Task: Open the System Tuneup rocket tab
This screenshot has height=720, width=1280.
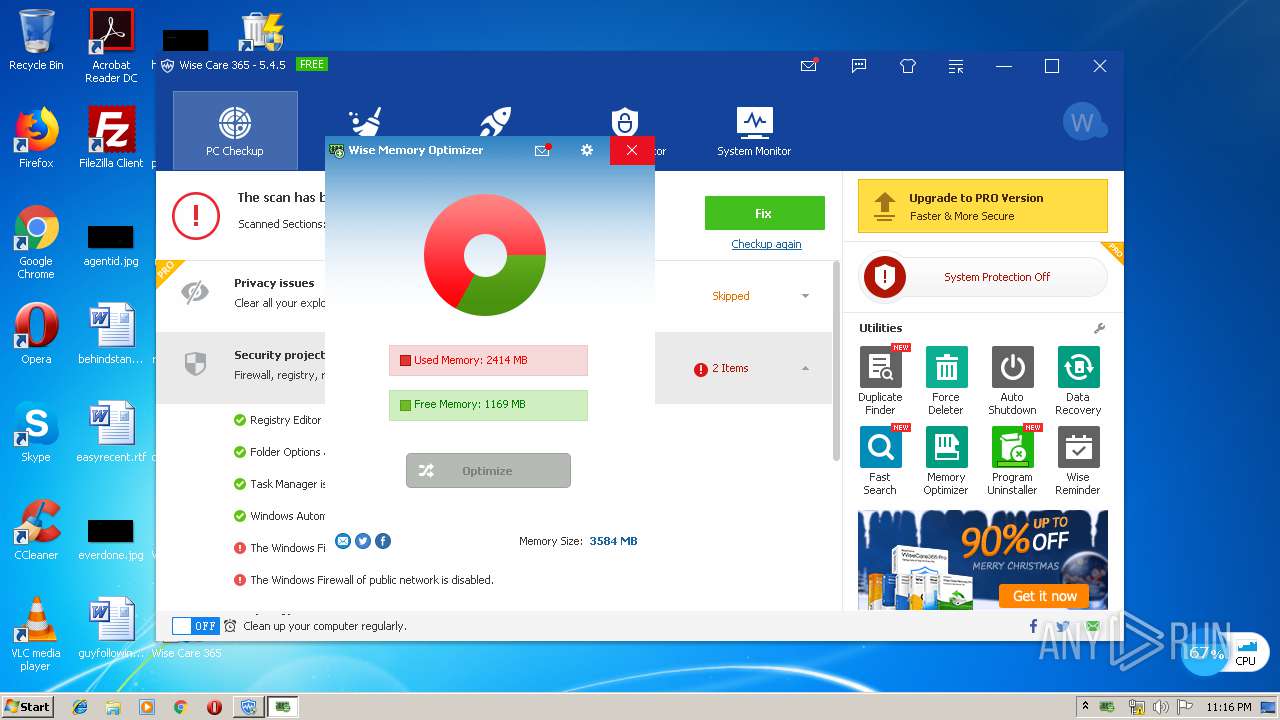Action: click(495, 123)
